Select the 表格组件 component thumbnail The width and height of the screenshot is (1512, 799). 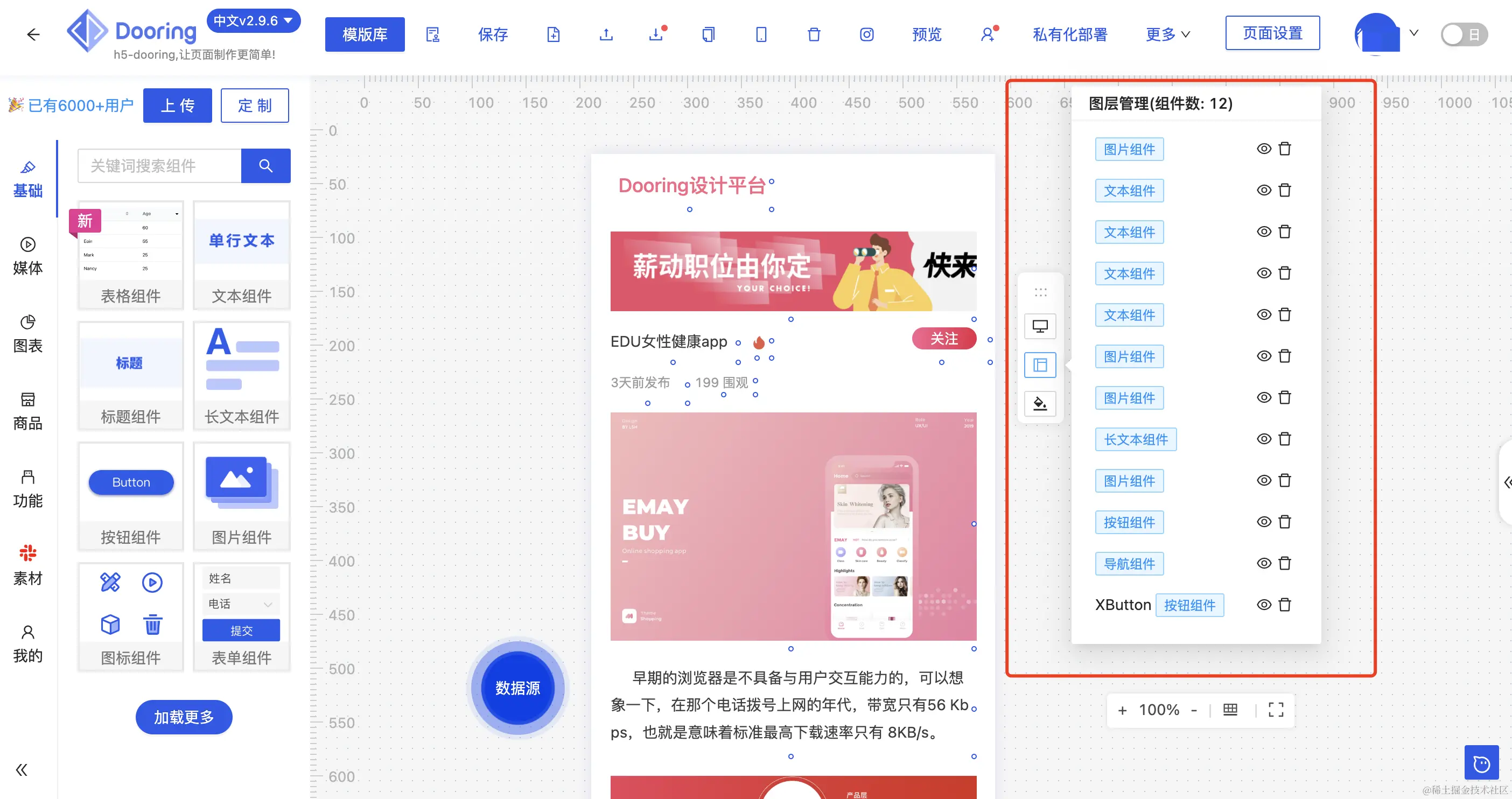coord(130,255)
